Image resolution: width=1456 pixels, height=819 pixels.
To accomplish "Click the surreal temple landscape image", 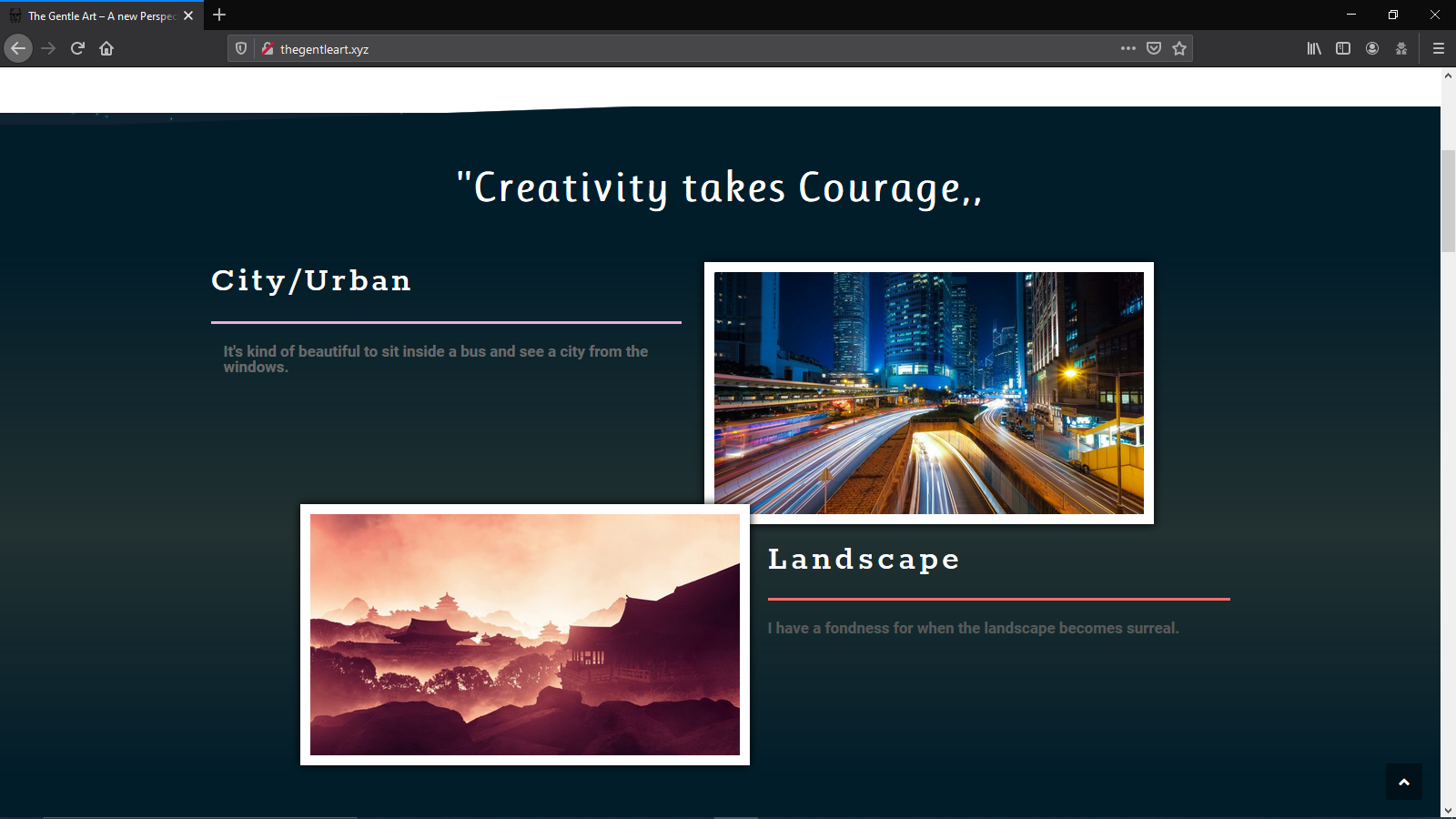I will [x=524, y=634].
